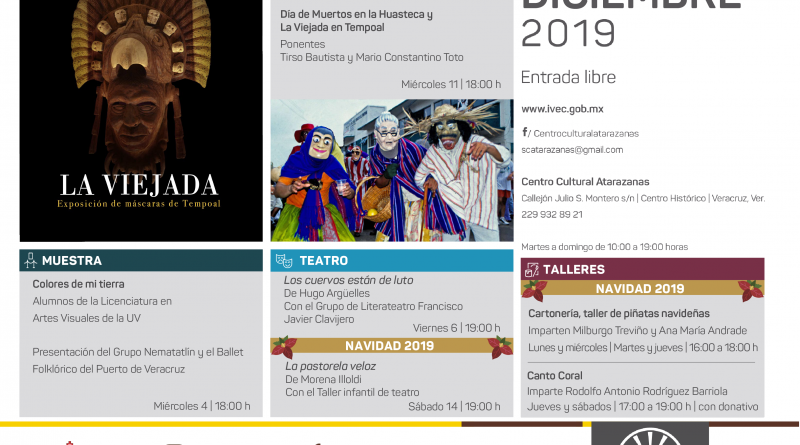This screenshot has width=800, height=445.
Task: Select the MUESTRA section header
Action: pyautogui.click(x=141, y=260)
